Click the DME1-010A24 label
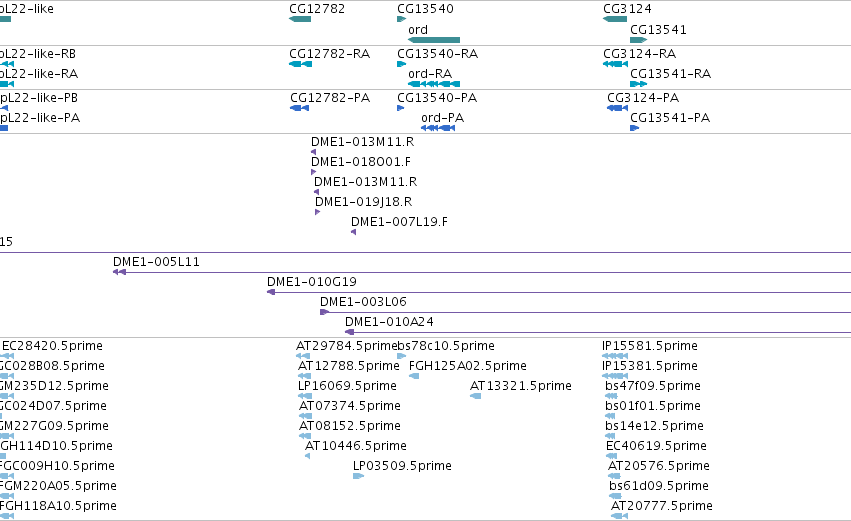Screen dimensions: 851x521 389,322
